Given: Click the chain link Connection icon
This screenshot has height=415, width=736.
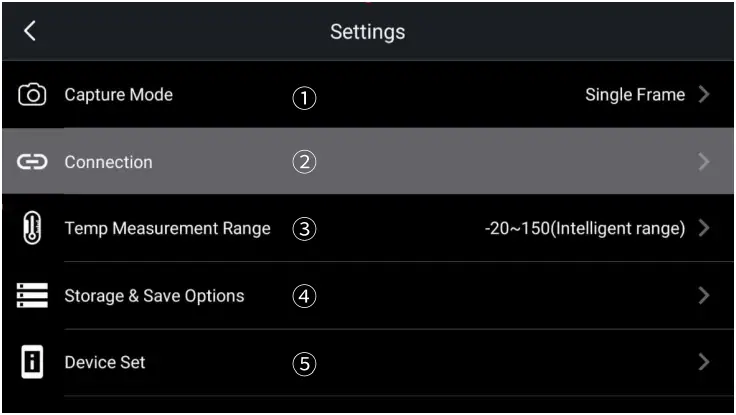Looking at the screenshot, I should 33,162.
